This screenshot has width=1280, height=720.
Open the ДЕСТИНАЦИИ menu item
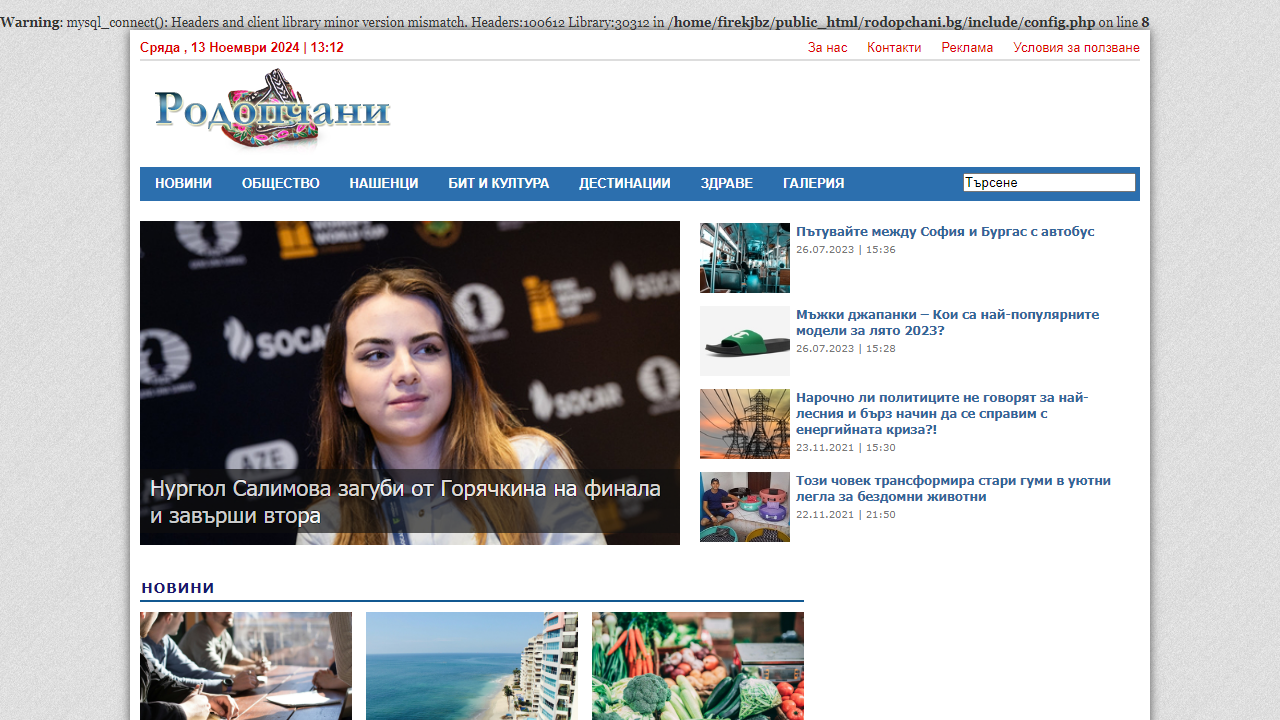pyautogui.click(x=624, y=184)
